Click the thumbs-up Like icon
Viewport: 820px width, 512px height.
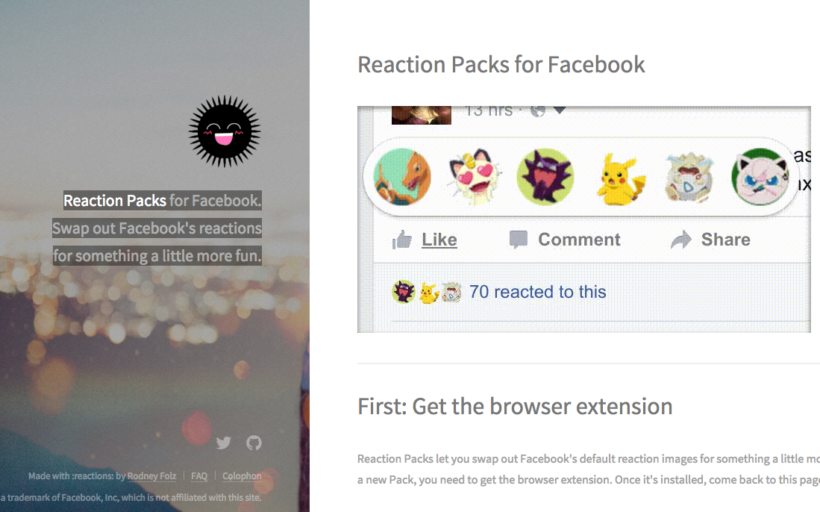pyautogui.click(x=402, y=240)
